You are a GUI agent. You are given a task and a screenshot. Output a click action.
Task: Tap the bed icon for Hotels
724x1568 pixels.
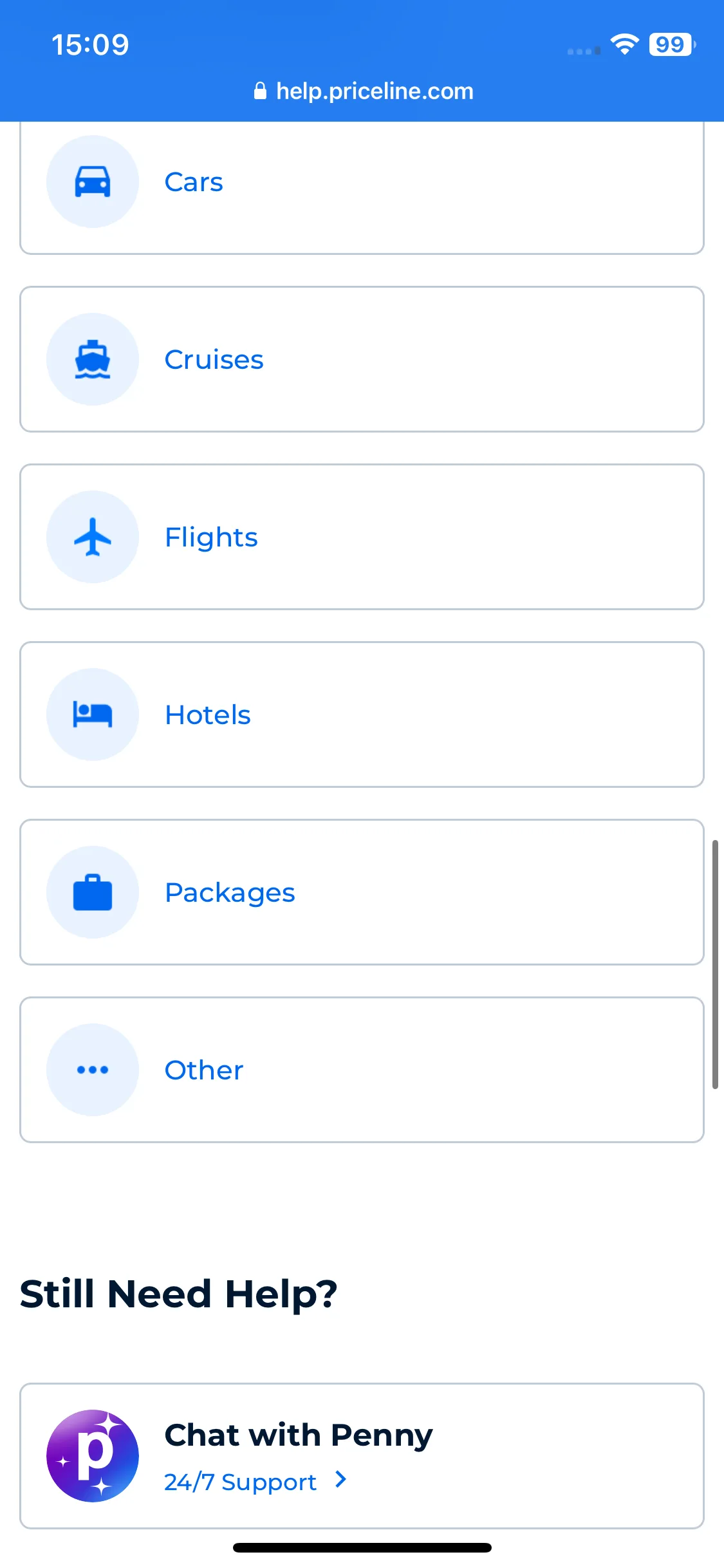tap(93, 714)
